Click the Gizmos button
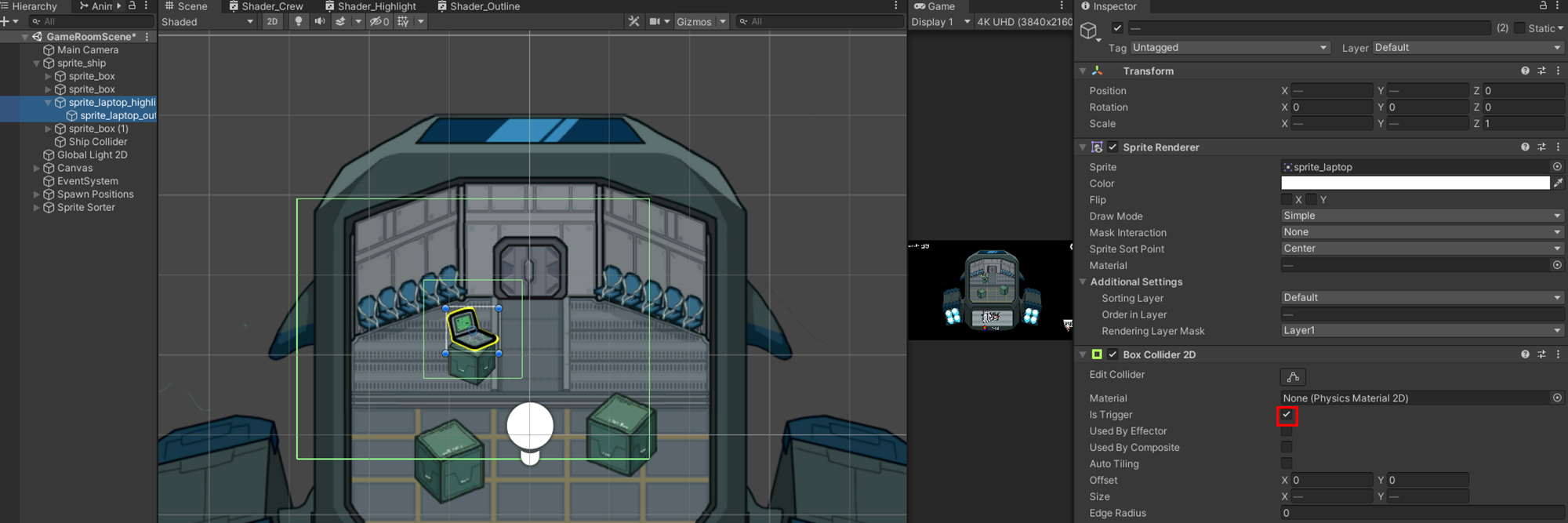The width and height of the screenshot is (1568, 523). 694,22
